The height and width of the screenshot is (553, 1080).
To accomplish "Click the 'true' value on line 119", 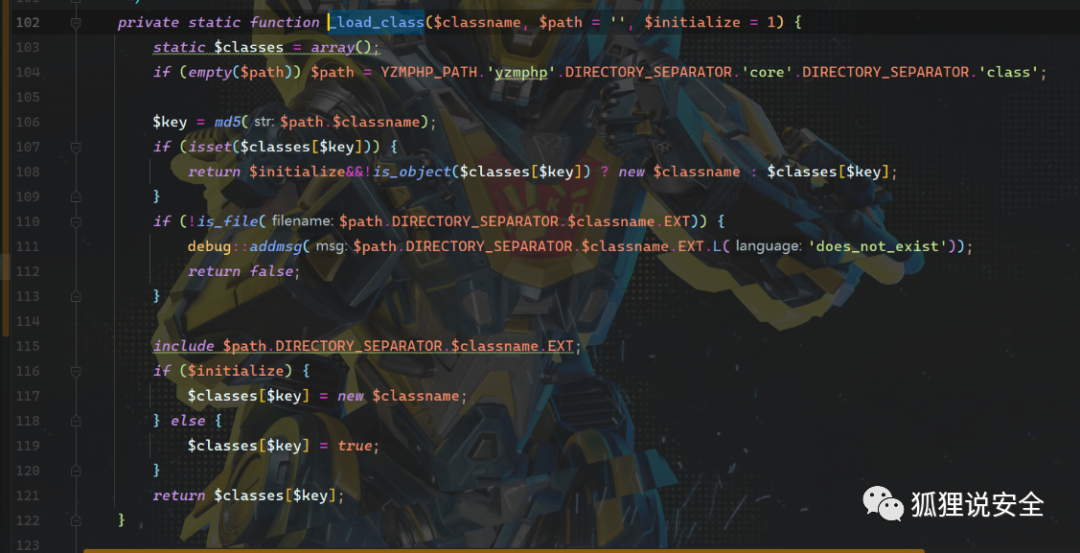I will click(355, 445).
